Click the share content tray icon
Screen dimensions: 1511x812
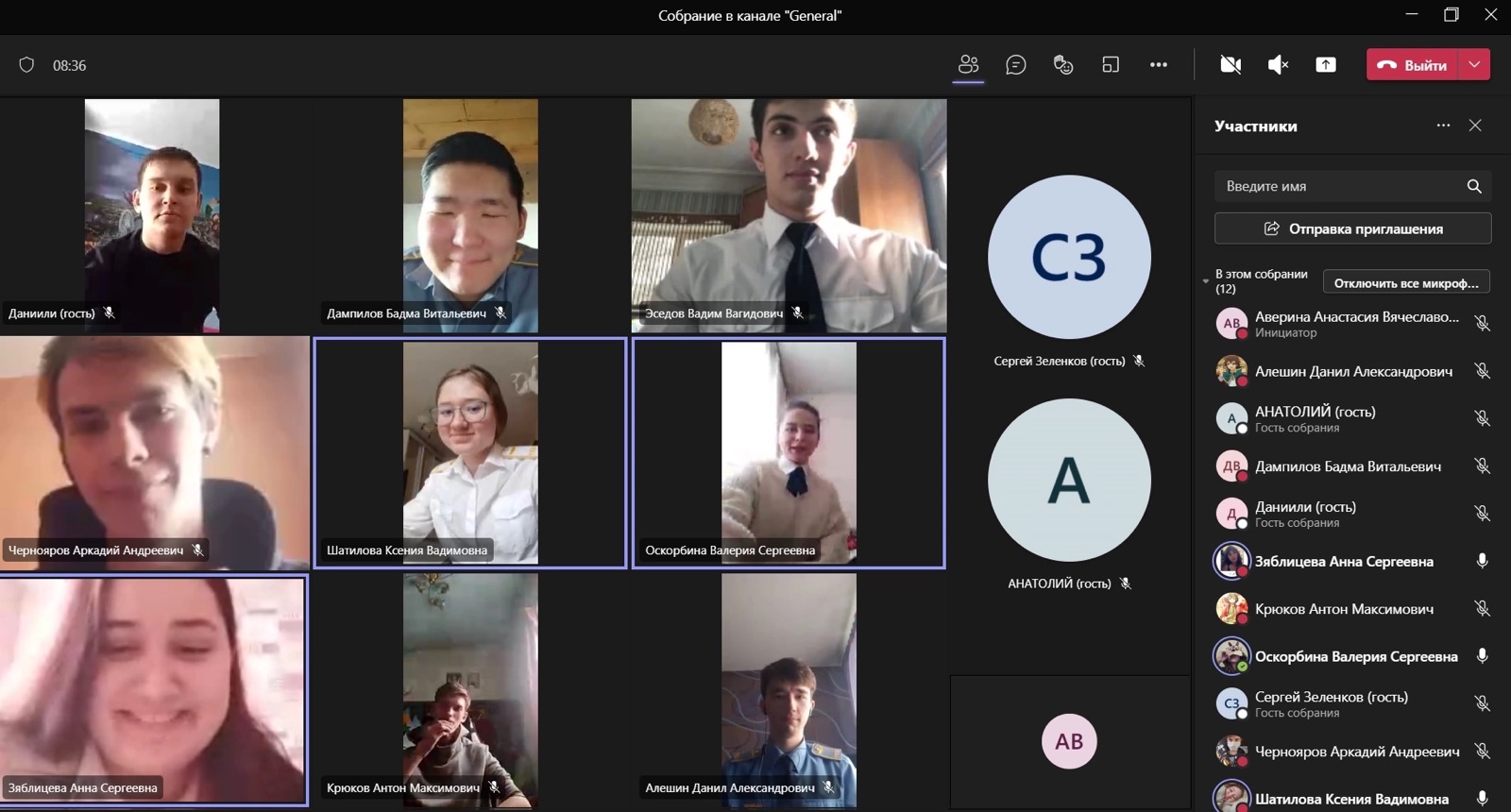1326,64
